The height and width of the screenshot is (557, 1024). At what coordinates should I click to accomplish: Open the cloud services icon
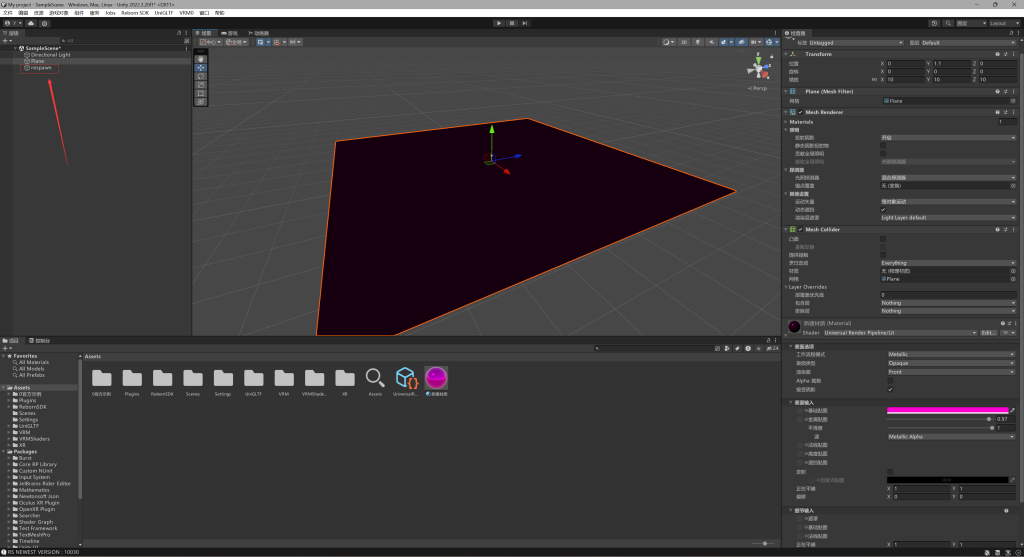[31, 22]
